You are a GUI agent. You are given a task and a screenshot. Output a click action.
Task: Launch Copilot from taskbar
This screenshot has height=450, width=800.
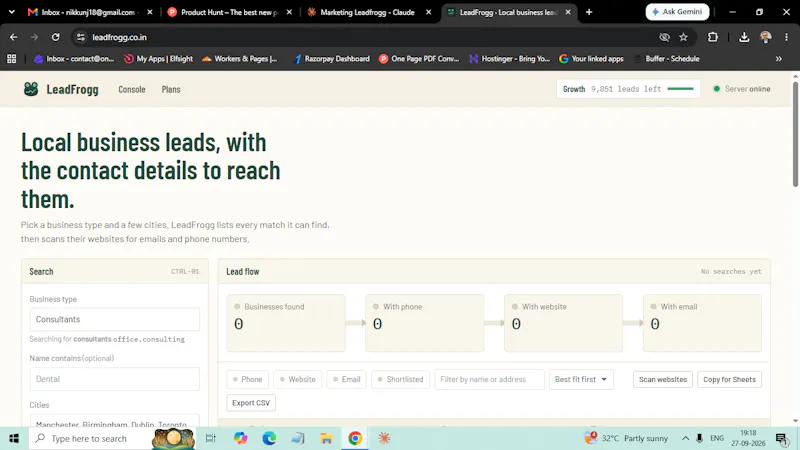point(240,438)
